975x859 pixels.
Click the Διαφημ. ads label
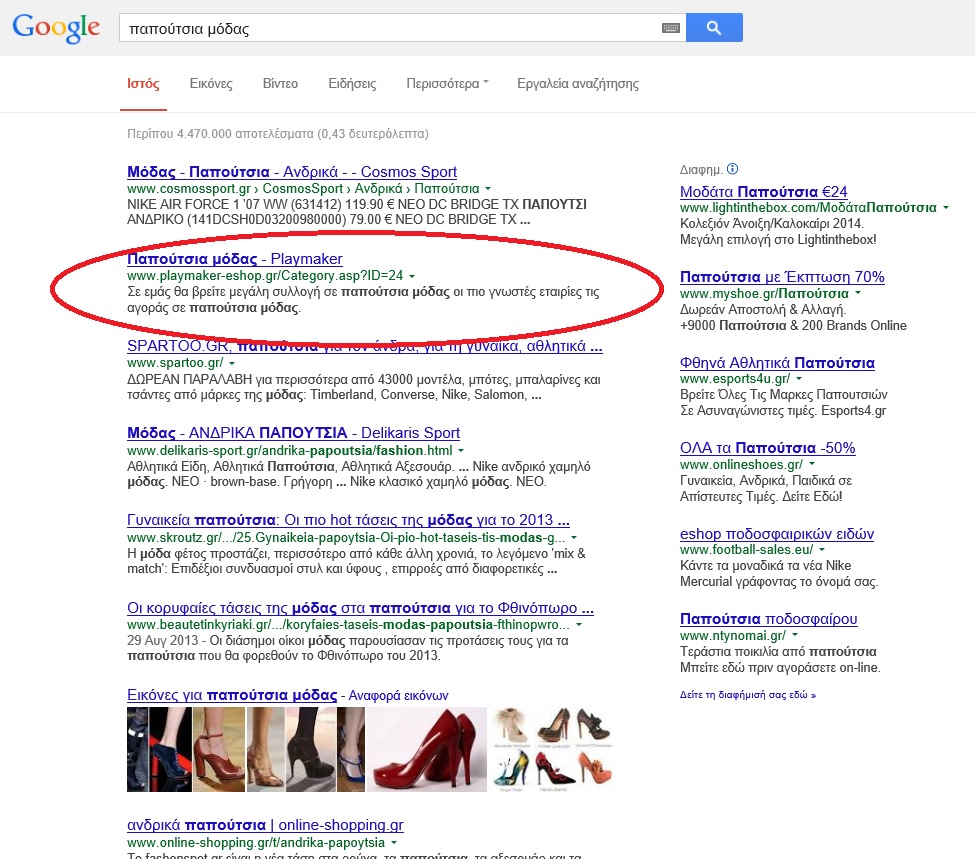tap(701, 170)
